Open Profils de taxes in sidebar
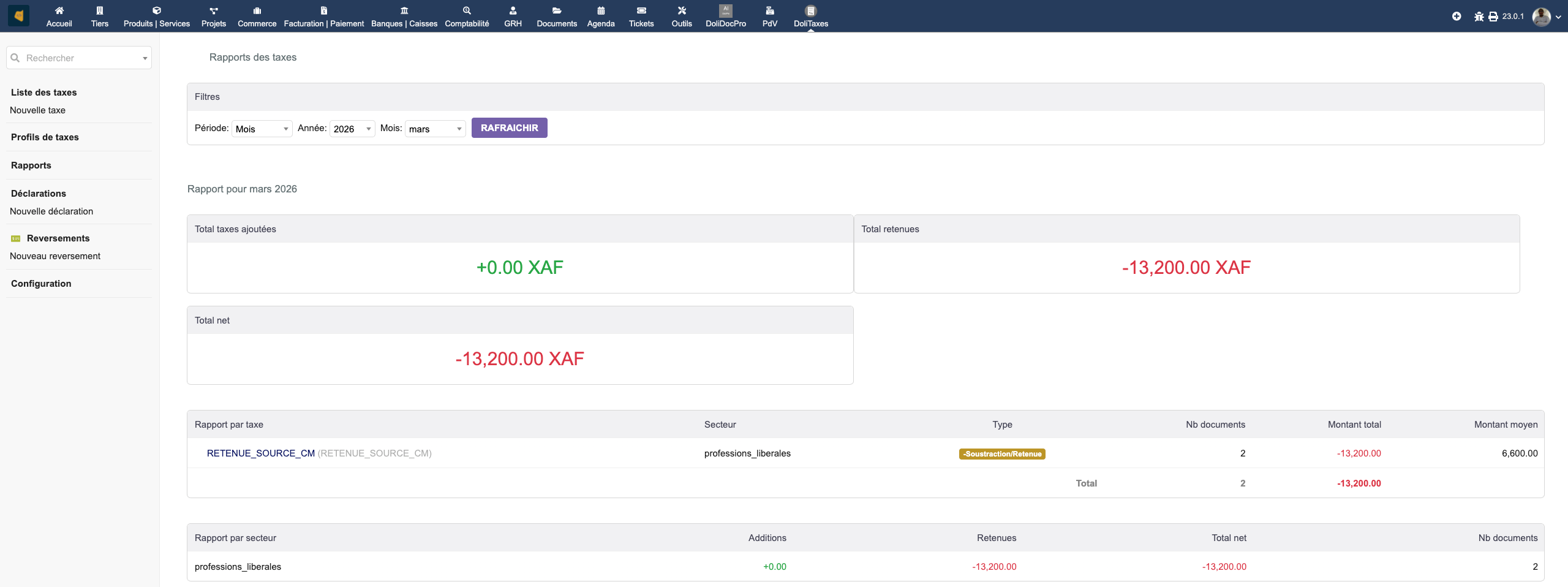 pyautogui.click(x=45, y=137)
